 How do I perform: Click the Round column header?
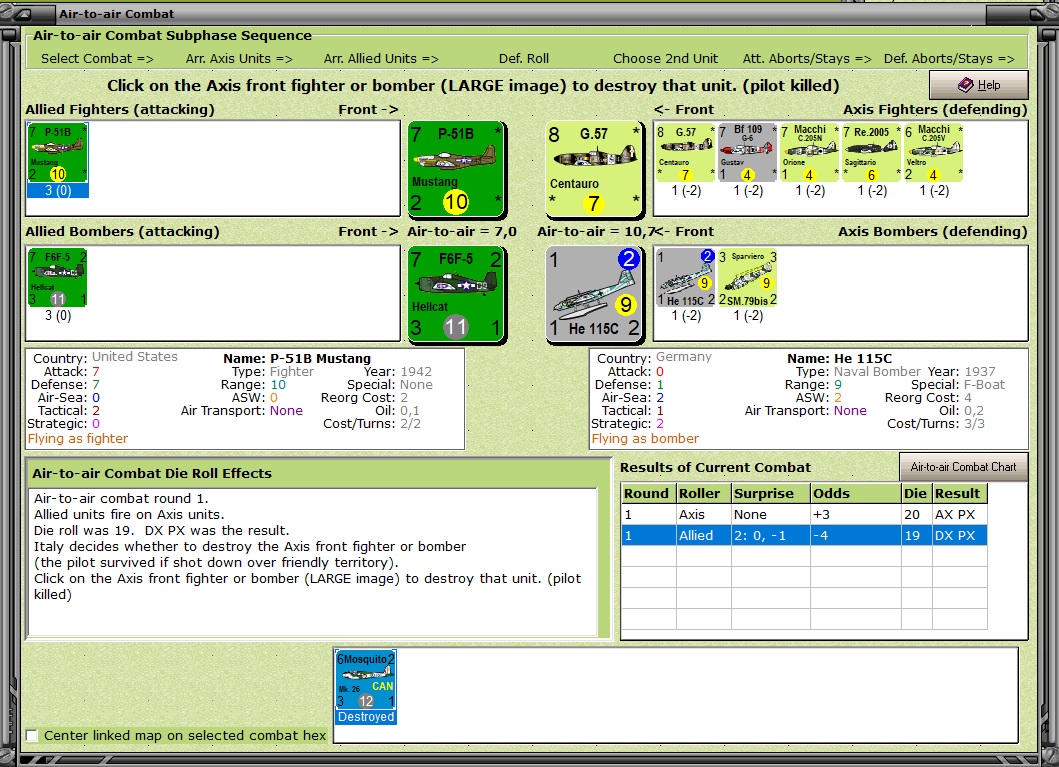coord(648,494)
